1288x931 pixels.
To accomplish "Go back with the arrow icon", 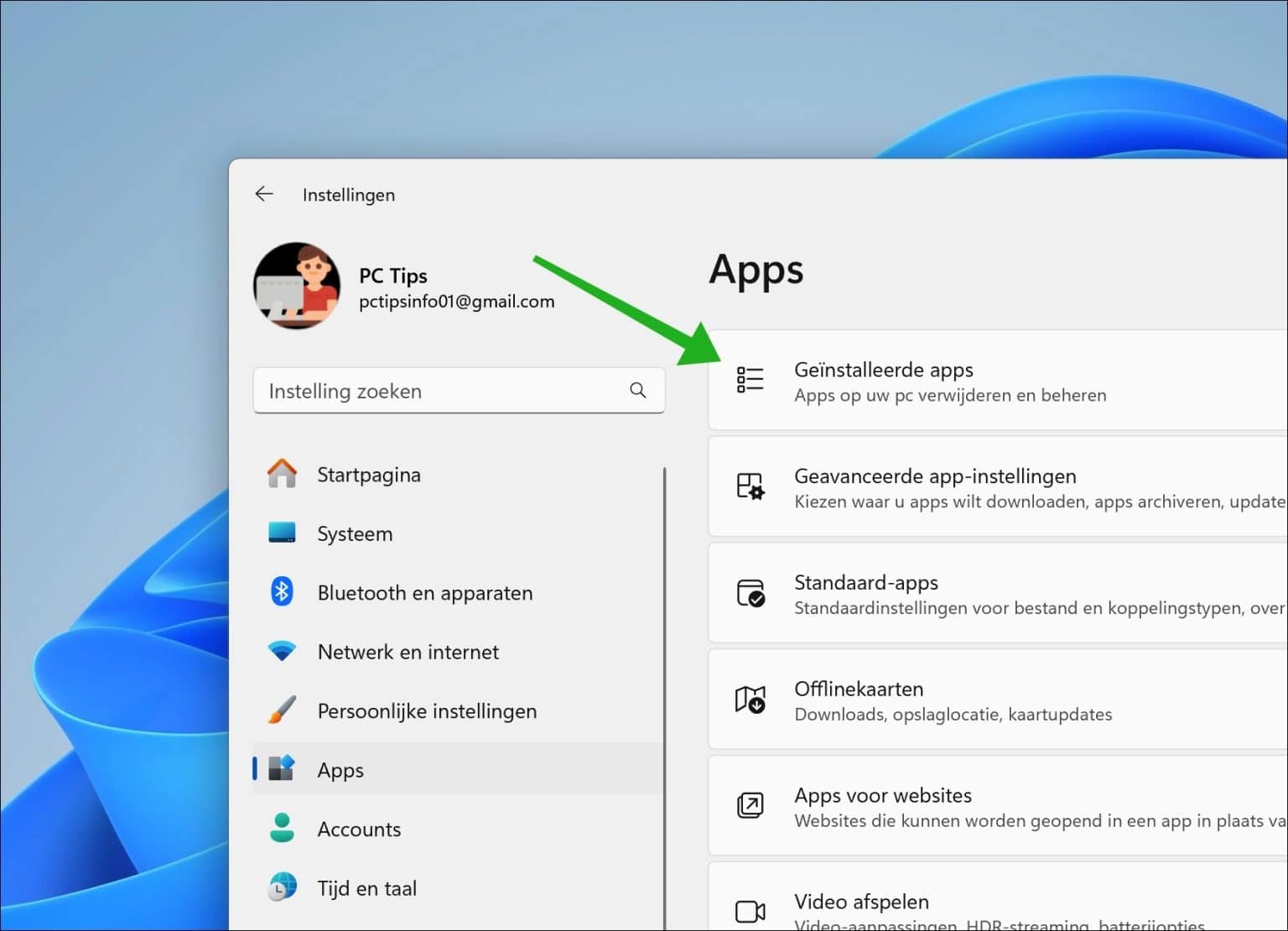I will 264,195.
